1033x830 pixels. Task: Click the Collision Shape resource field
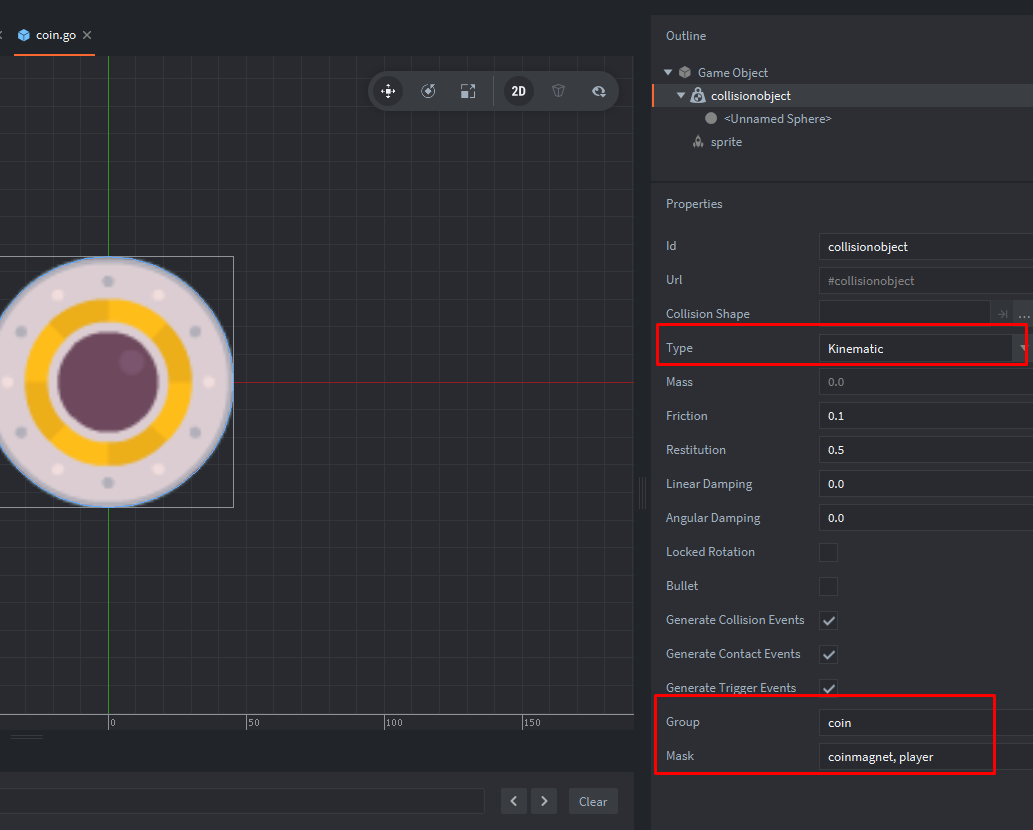(x=904, y=314)
